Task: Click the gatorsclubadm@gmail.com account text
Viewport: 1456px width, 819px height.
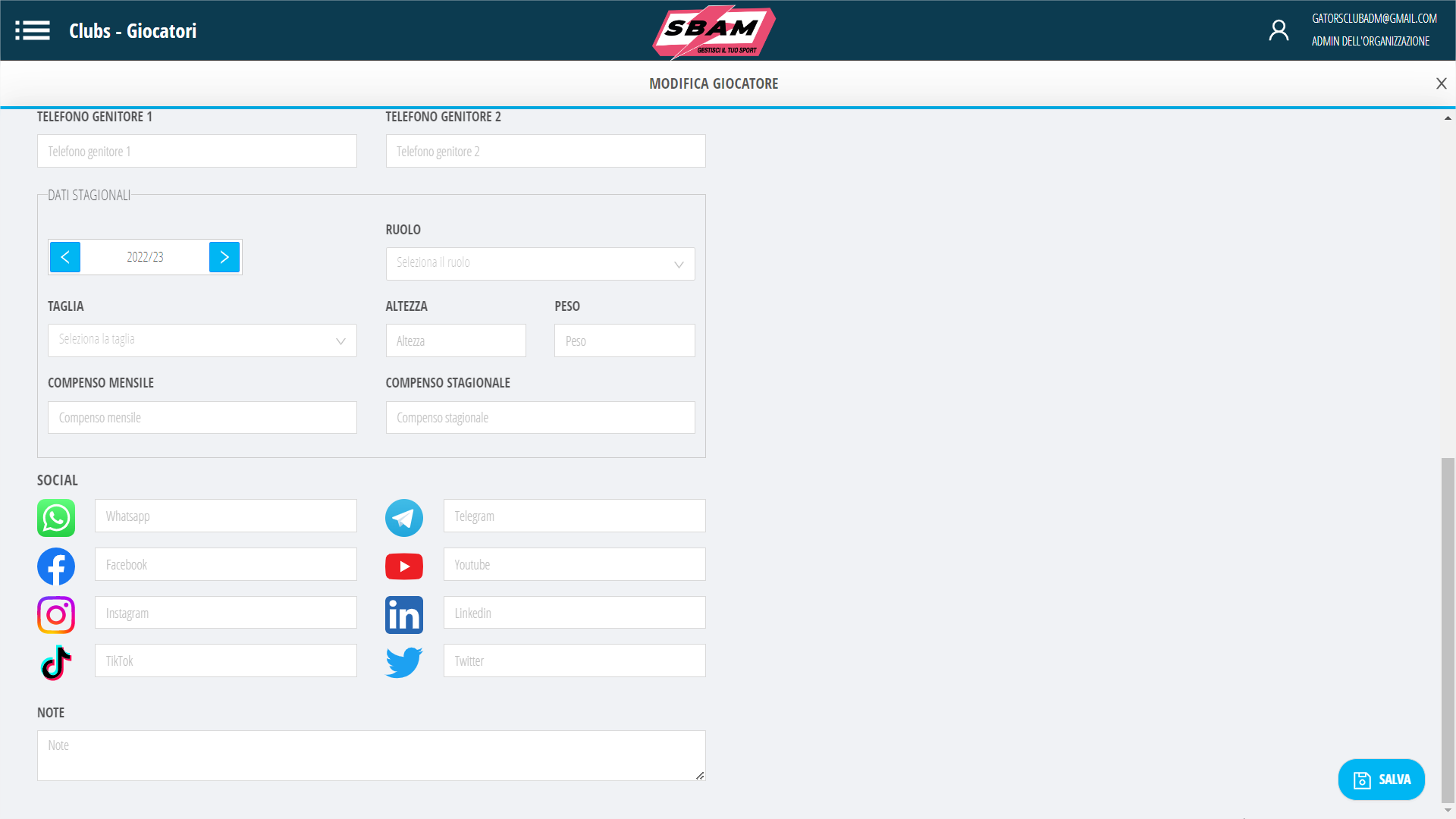Action: click(x=1374, y=19)
